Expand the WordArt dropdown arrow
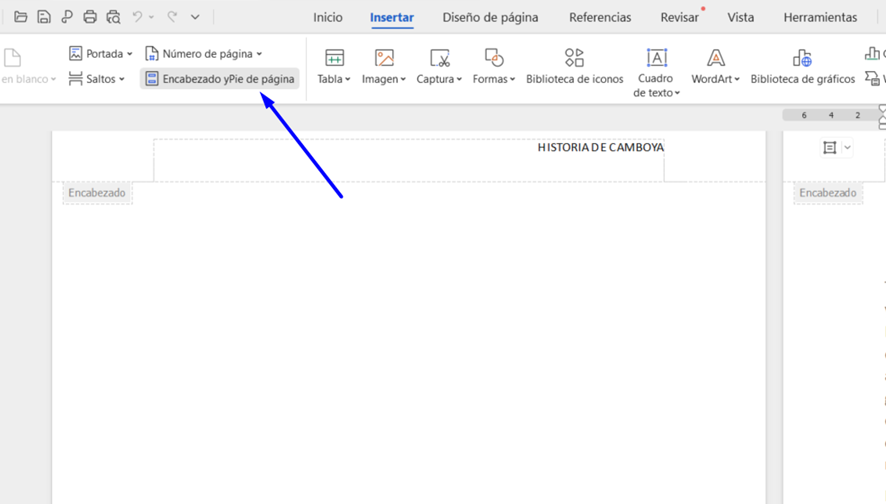The width and height of the screenshot is (886, 504). coord(737,79)
